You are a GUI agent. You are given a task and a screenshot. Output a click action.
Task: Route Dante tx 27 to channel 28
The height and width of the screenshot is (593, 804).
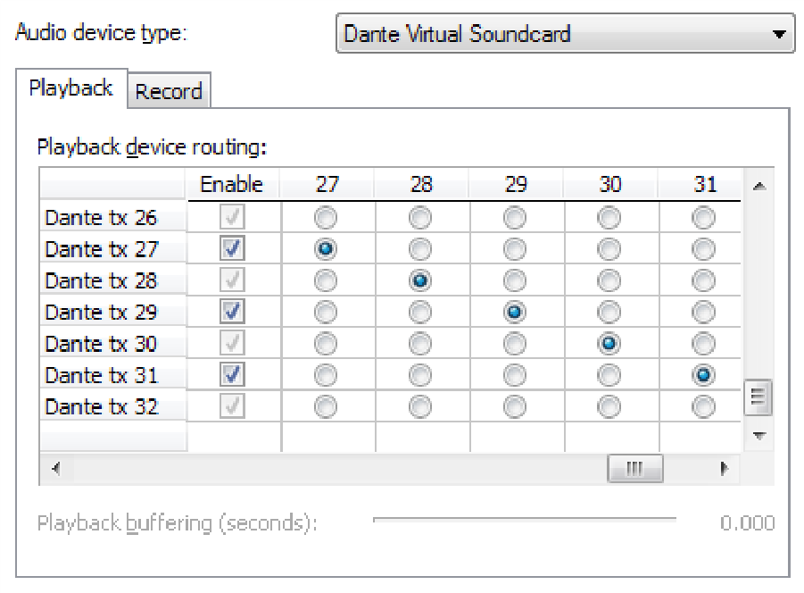(420, 249)
